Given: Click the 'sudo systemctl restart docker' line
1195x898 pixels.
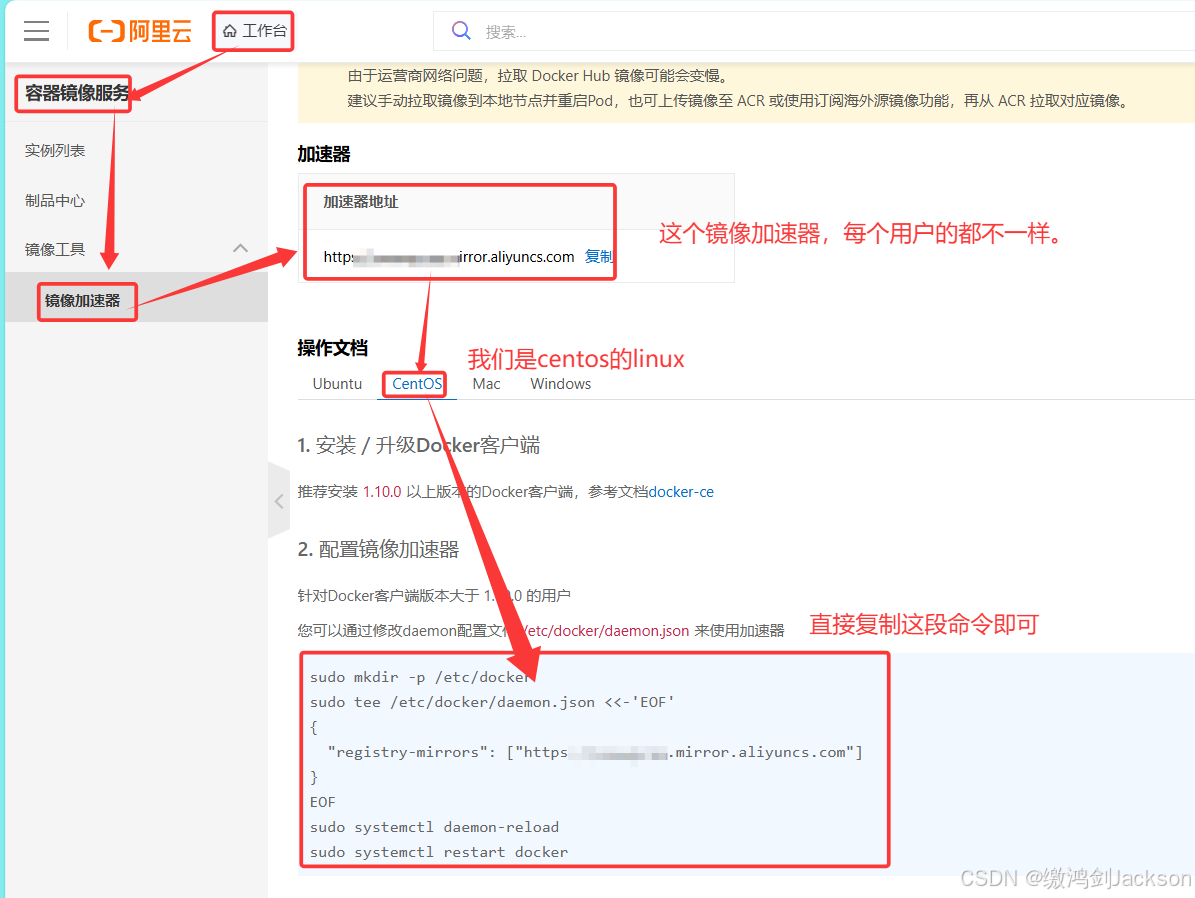Looking at the screenshot, I should (439, 852).
